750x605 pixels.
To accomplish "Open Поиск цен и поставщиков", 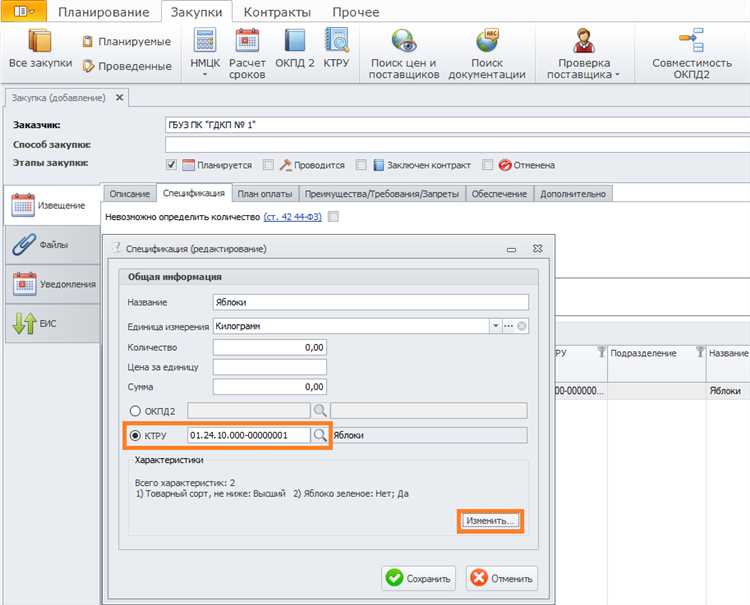I will (x=404, y=43).
